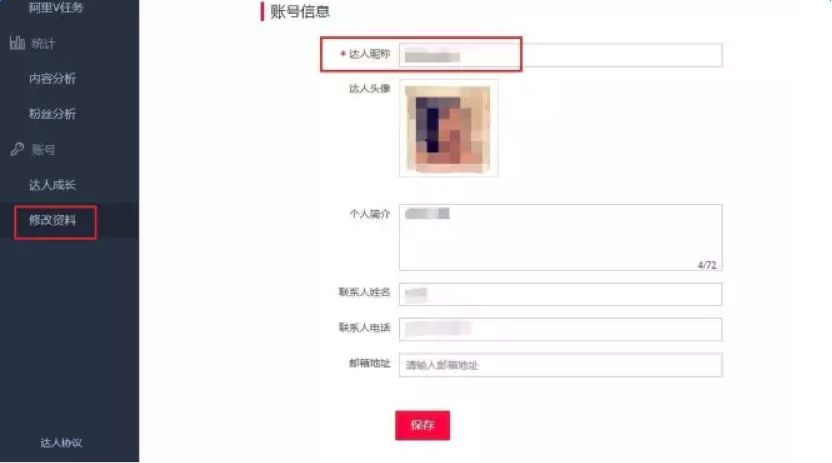Click the 达人昵称 field label
The image size is (832, 463).
coord(369,54)
